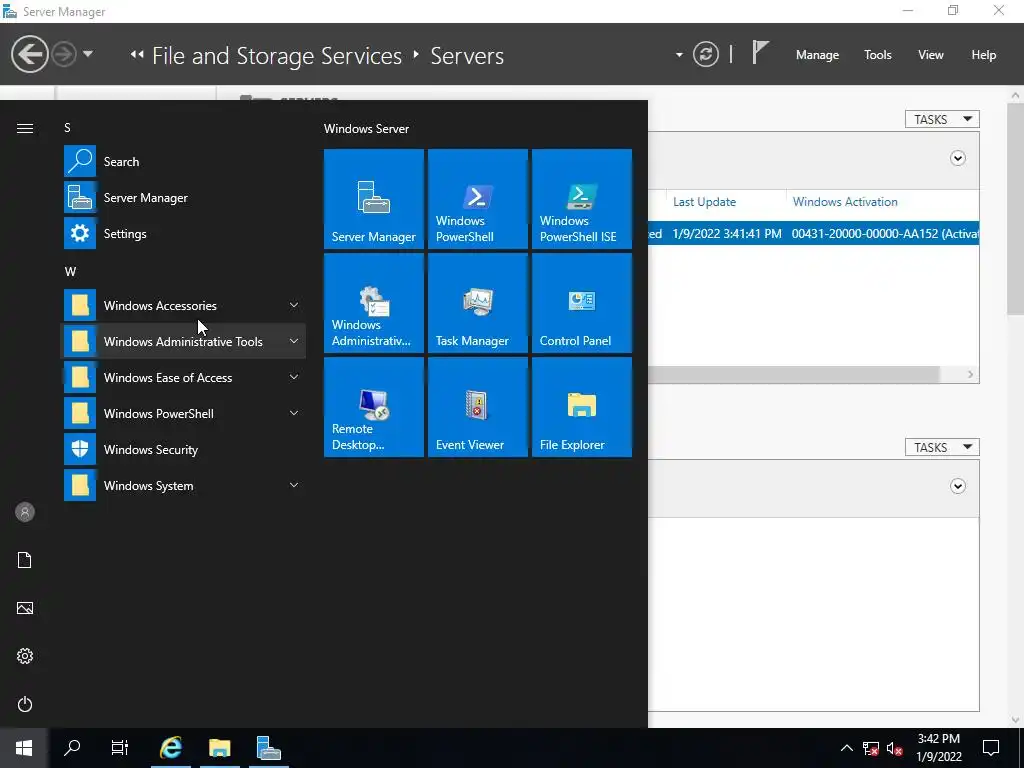Jump to the letter W group header
The image size is (1024, 768).
[x=70, y=271]
